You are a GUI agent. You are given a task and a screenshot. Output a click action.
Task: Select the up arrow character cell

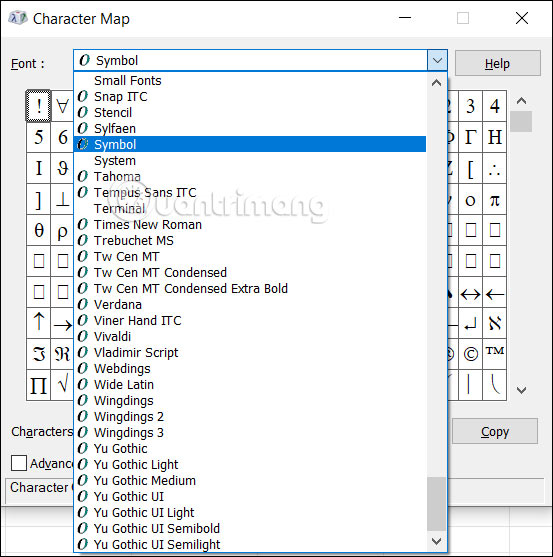click(39, 323)
